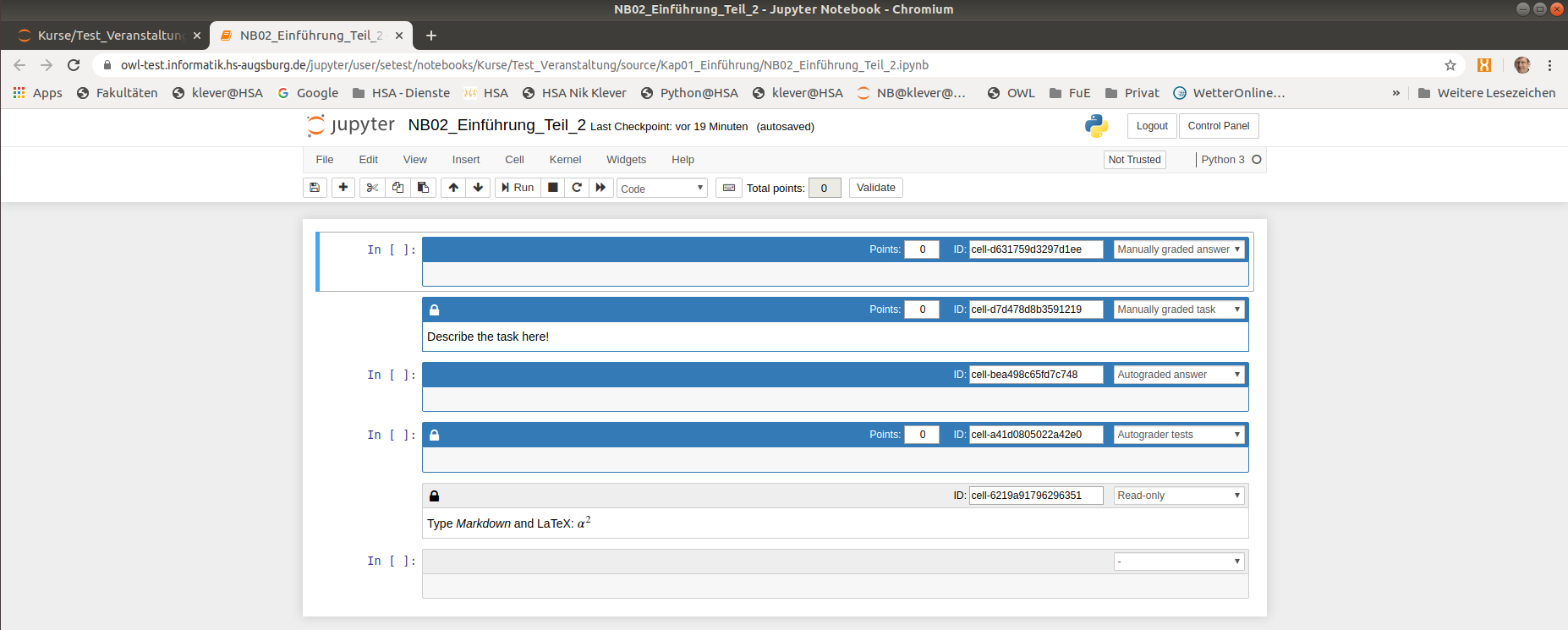
Task: Open the Apps bookmarks shortcut
Action: [37, 93]
